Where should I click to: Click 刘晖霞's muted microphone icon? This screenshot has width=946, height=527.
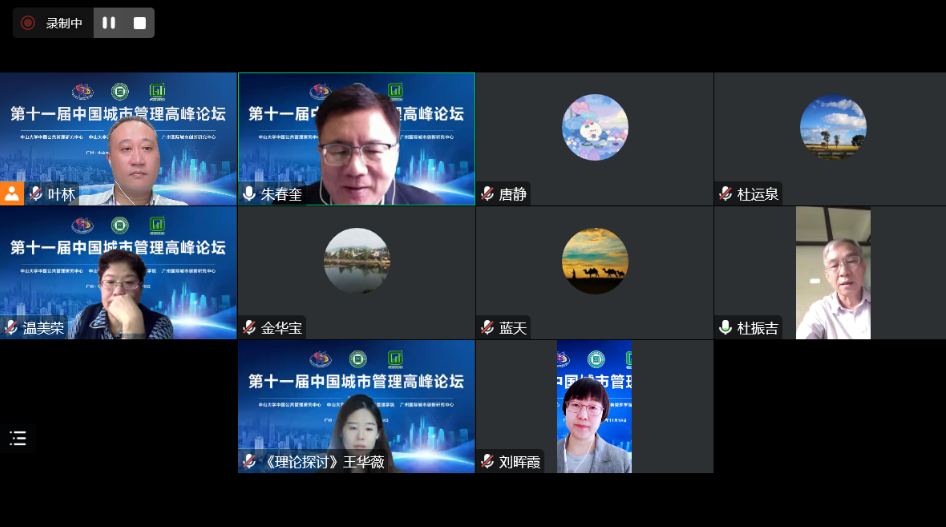click(487, 462)
